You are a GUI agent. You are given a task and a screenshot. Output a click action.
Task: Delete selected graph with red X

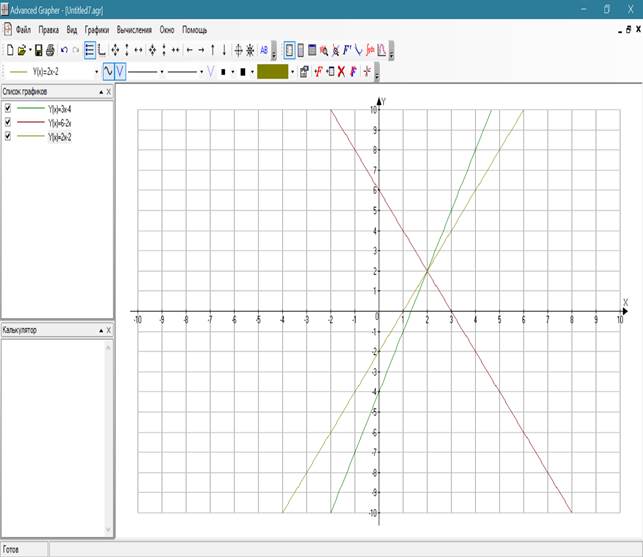[341, 72]
